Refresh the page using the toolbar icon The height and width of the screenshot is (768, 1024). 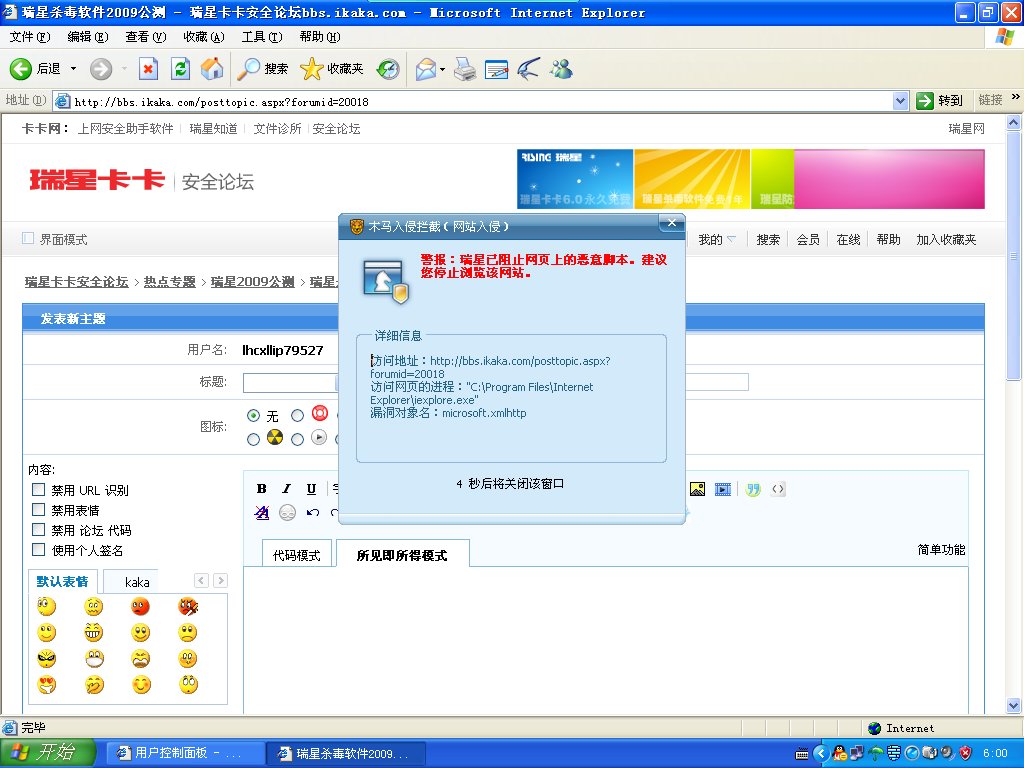pyautogui.click(x=180, y=69)
